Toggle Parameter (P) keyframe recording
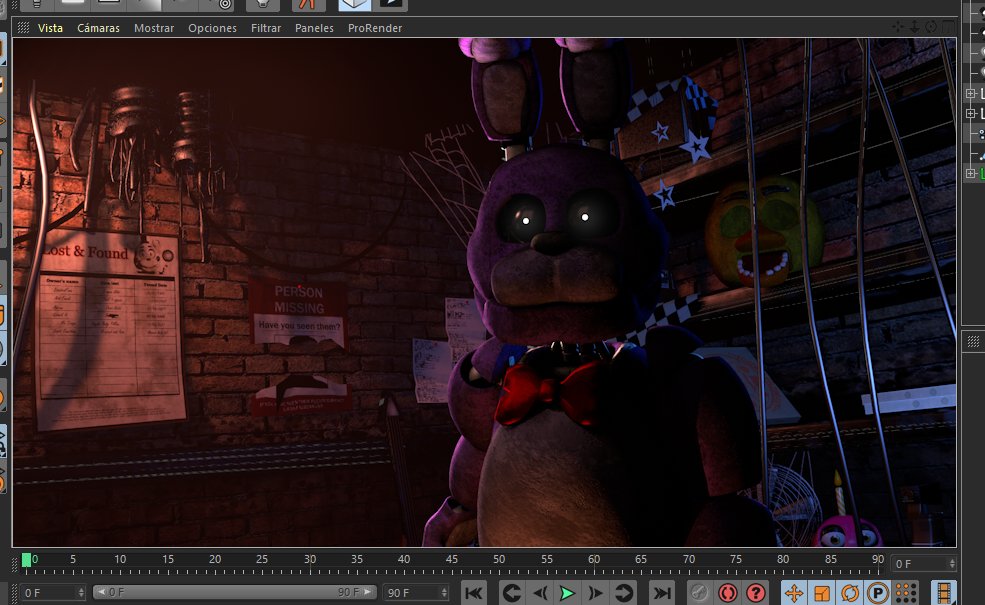The image size is (985, 605). (878, 592)
